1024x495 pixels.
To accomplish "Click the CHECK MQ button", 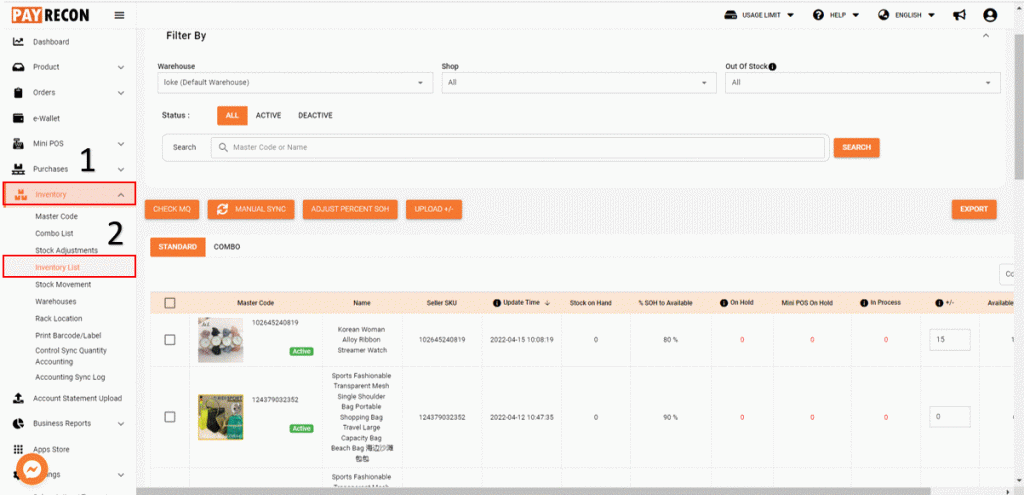I will click(172, 209).
